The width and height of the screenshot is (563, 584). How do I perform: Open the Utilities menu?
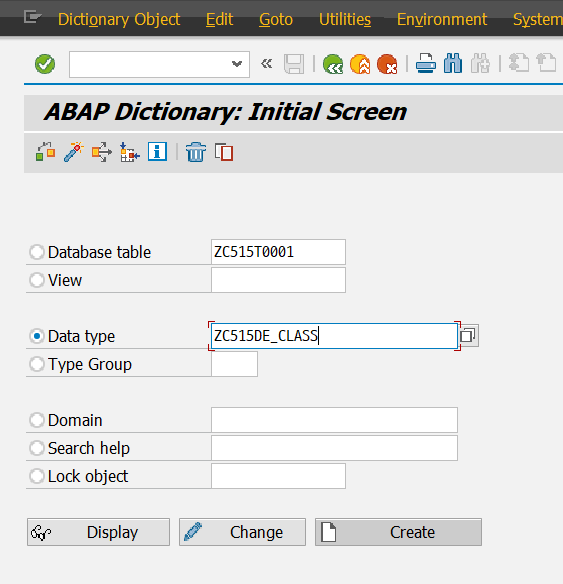point(345,19)
